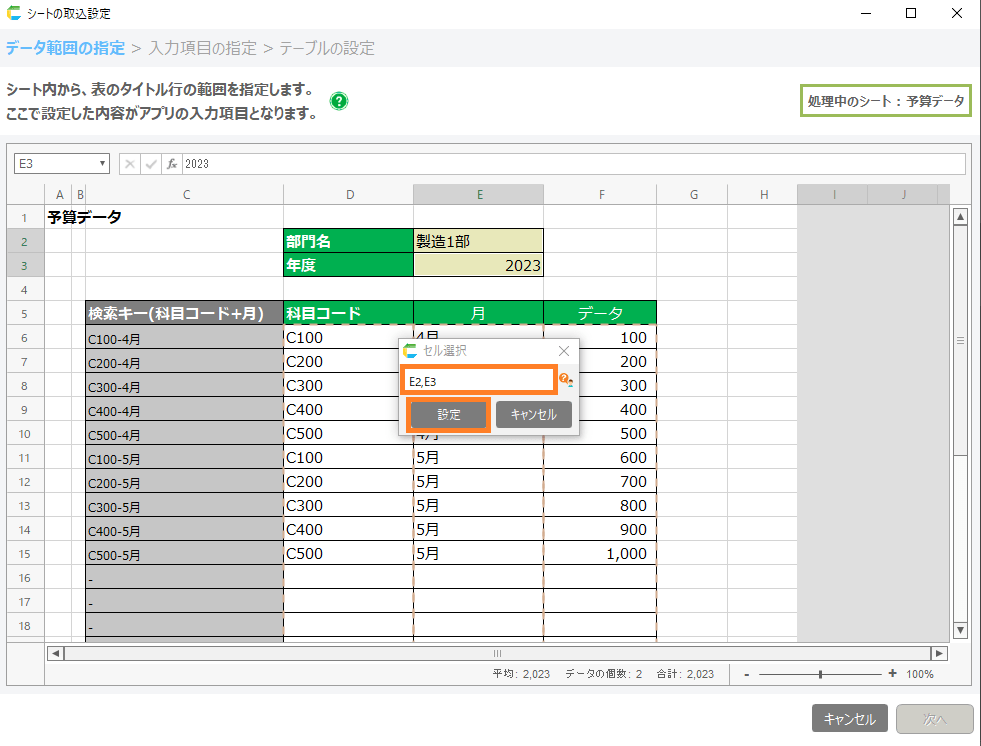
Task: Click the cell range input showing E2,E3
Action: (x=478, y=381)
